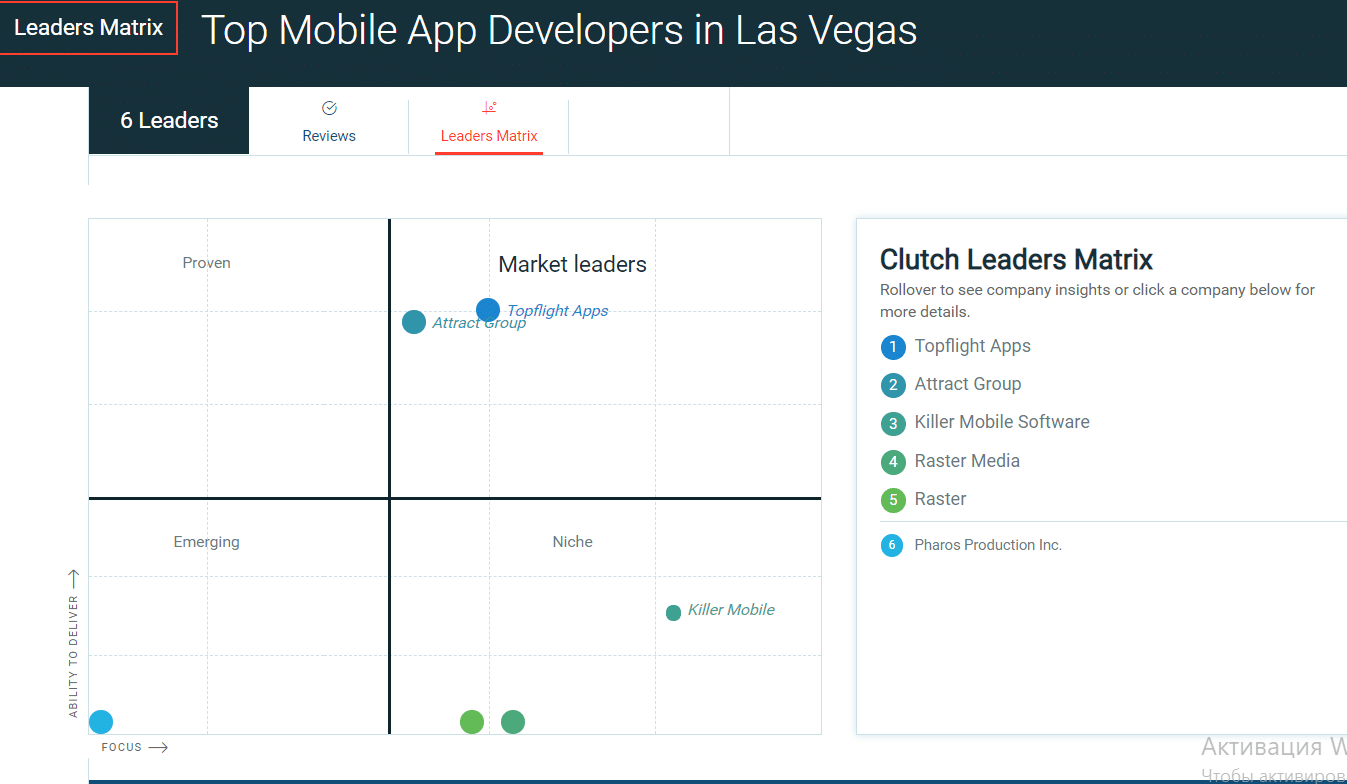Viewport: 1347px width, 784px height.
Task: Click the Attract Group dot in matrix
Action: (x=414, y=322)
